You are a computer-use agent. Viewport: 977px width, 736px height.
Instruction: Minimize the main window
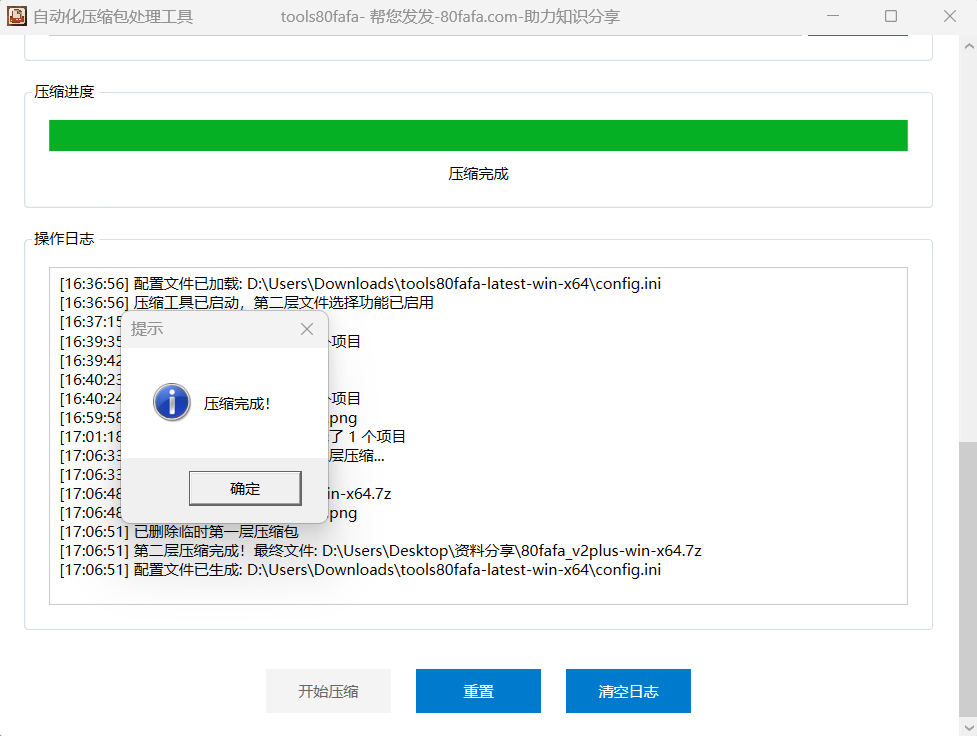[x=832, y=16]
